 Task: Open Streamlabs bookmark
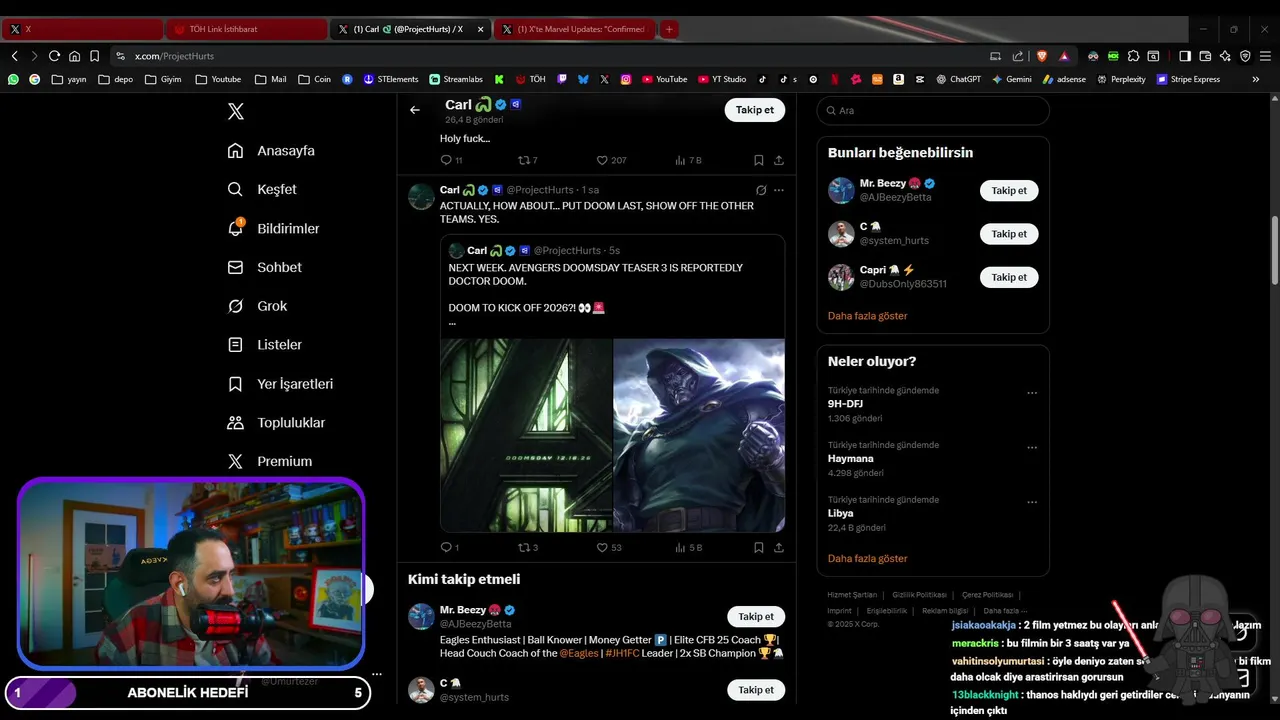[x=456, y=79]
